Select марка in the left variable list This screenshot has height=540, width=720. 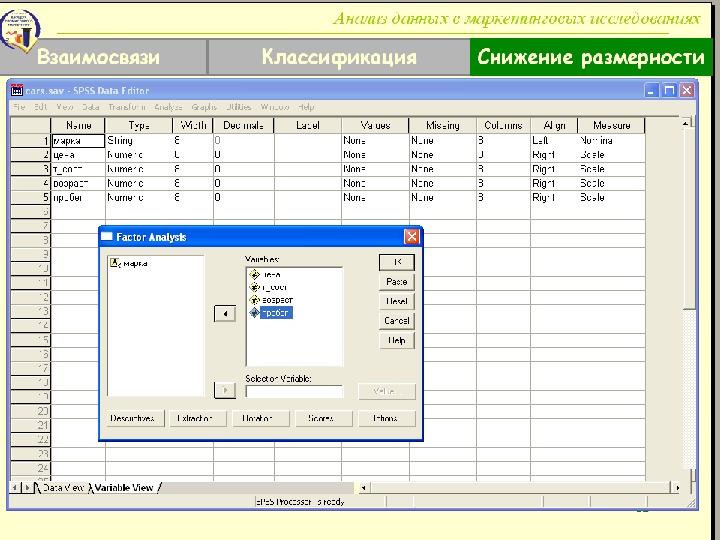135,263
